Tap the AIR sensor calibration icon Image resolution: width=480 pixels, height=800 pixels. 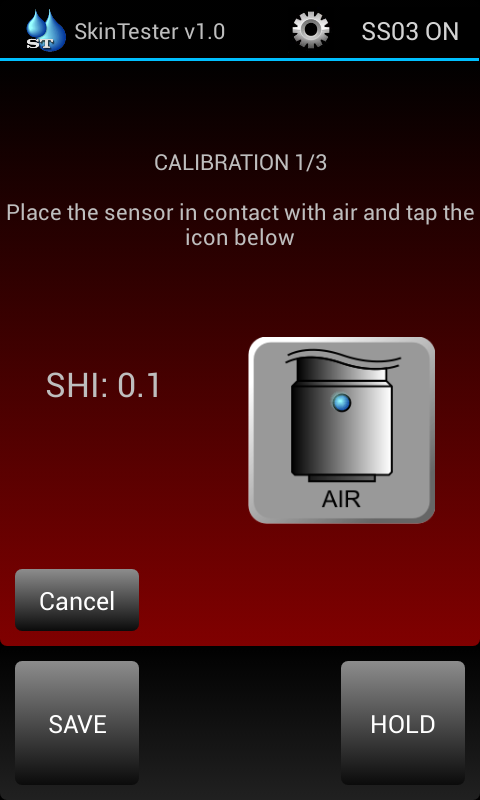341,430
